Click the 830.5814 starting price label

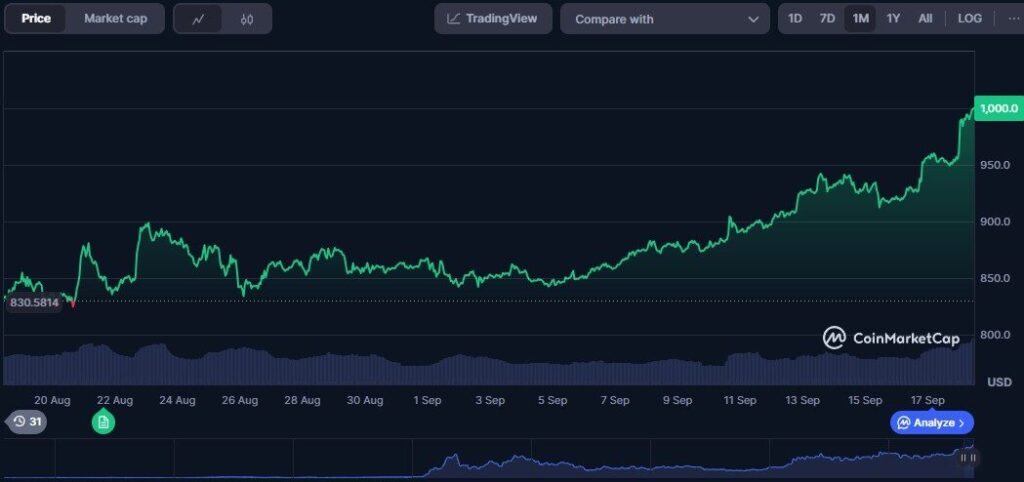click(x=34, y=303)
